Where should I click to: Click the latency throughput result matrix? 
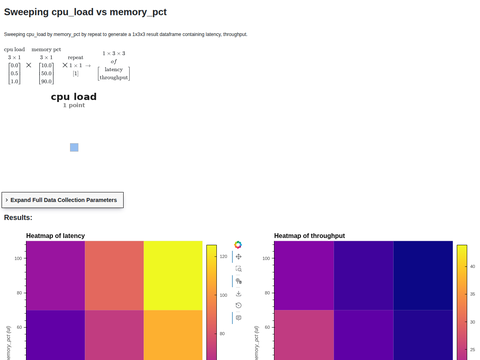pyautogui.click(x=114, y=73)
